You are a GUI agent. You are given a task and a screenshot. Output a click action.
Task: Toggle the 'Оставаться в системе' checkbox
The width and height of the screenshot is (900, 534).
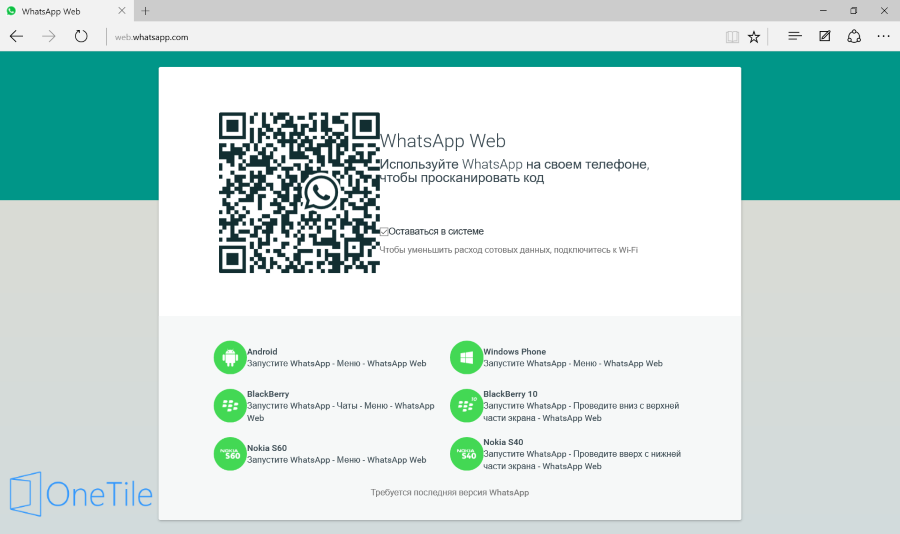tap(384, 231)
